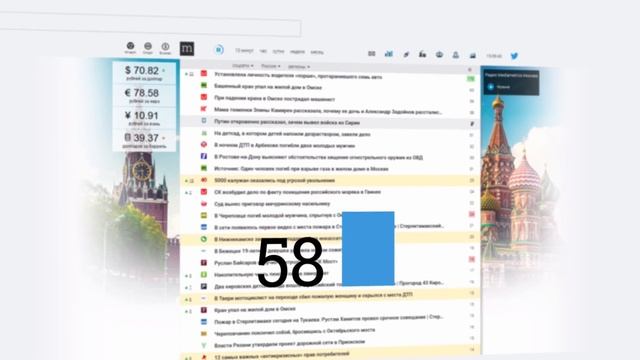This screenshot has width=640, height=360.
Task: Click the source icon beside 'Пожар в Стерлитамаке сегодня'
Action: [x=204, y=322]
